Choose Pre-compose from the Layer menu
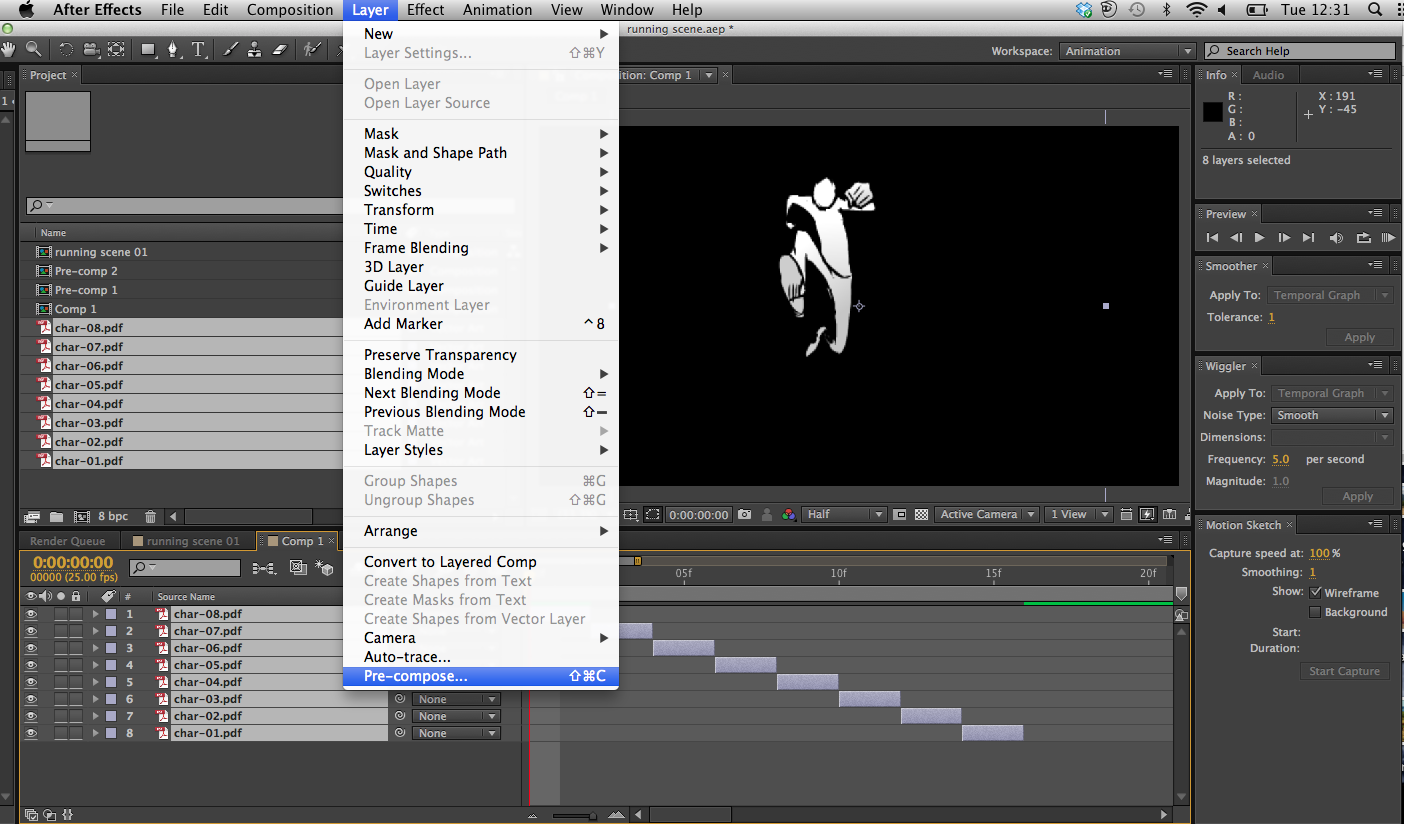 pyautogui.click(x=416, y=676)
